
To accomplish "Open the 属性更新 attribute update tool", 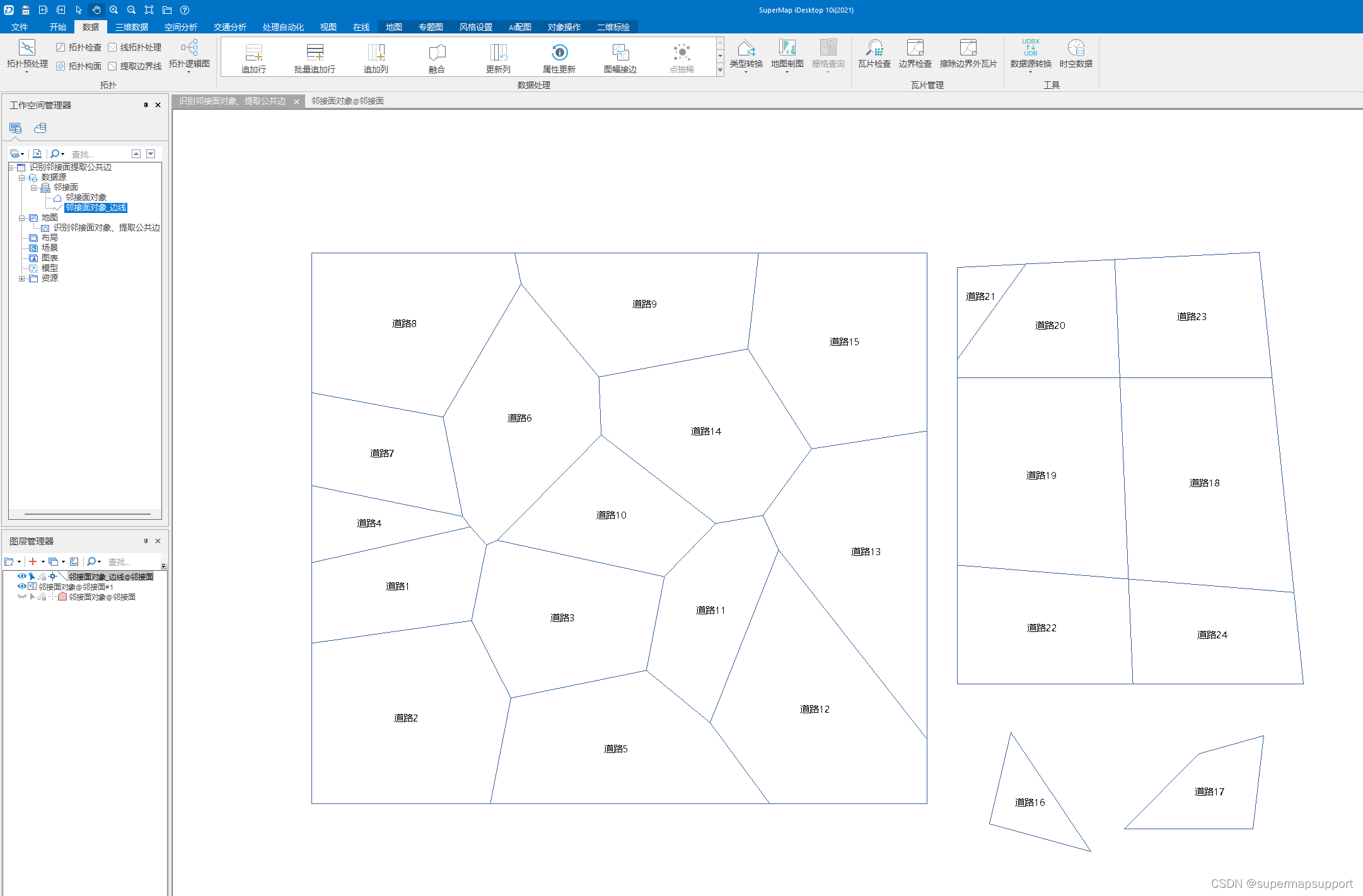I will 559,52.
